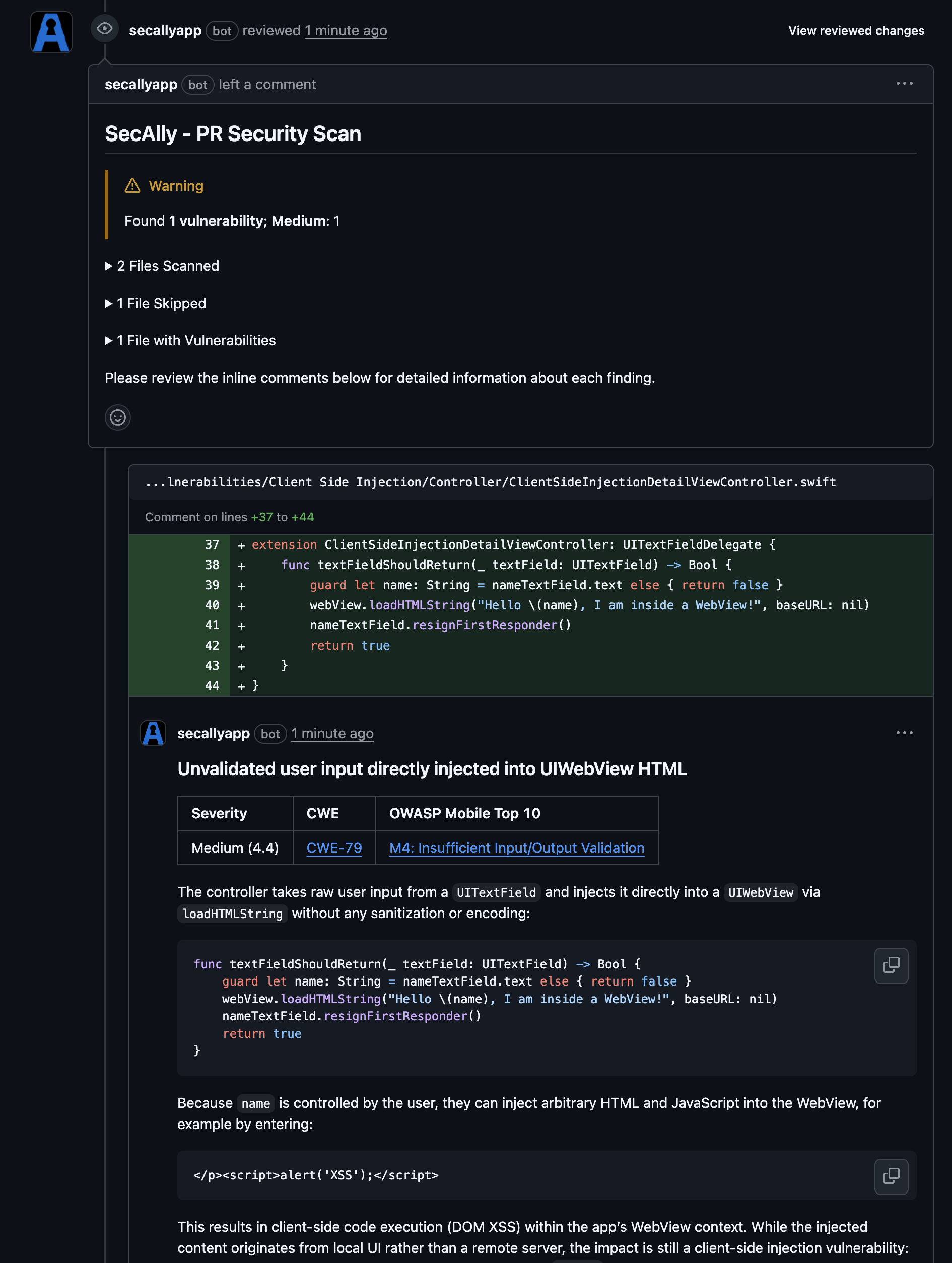The image size is (952, 1263).
Task: Copy the textFieldShouldReturn code snippet
Action: point(891,965)
